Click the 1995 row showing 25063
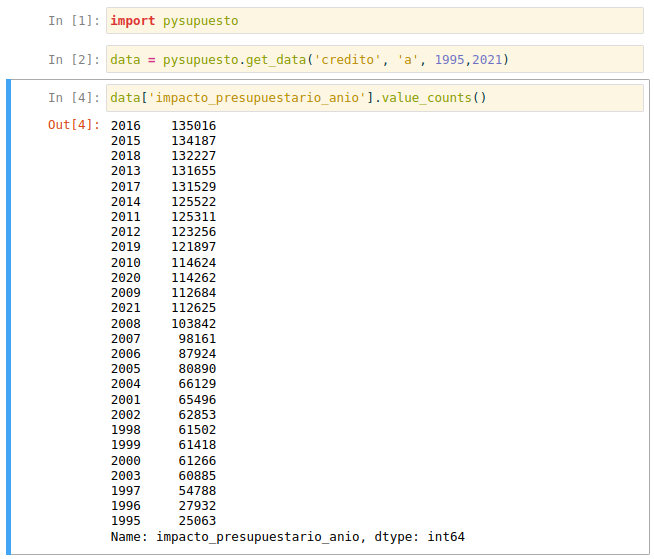 (163, 521)
